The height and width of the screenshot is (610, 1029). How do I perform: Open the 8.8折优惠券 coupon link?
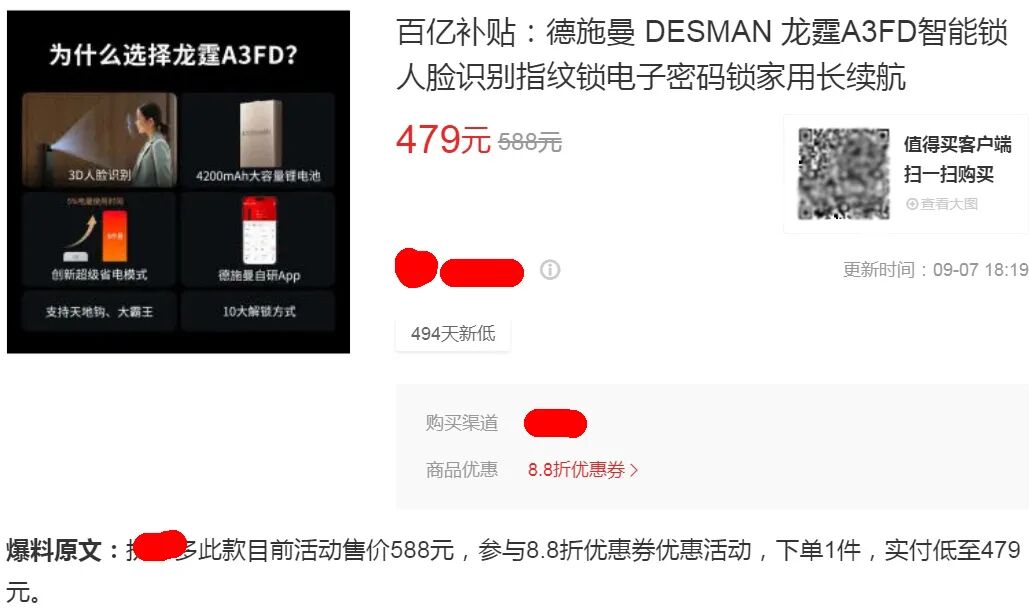[577, 470]
